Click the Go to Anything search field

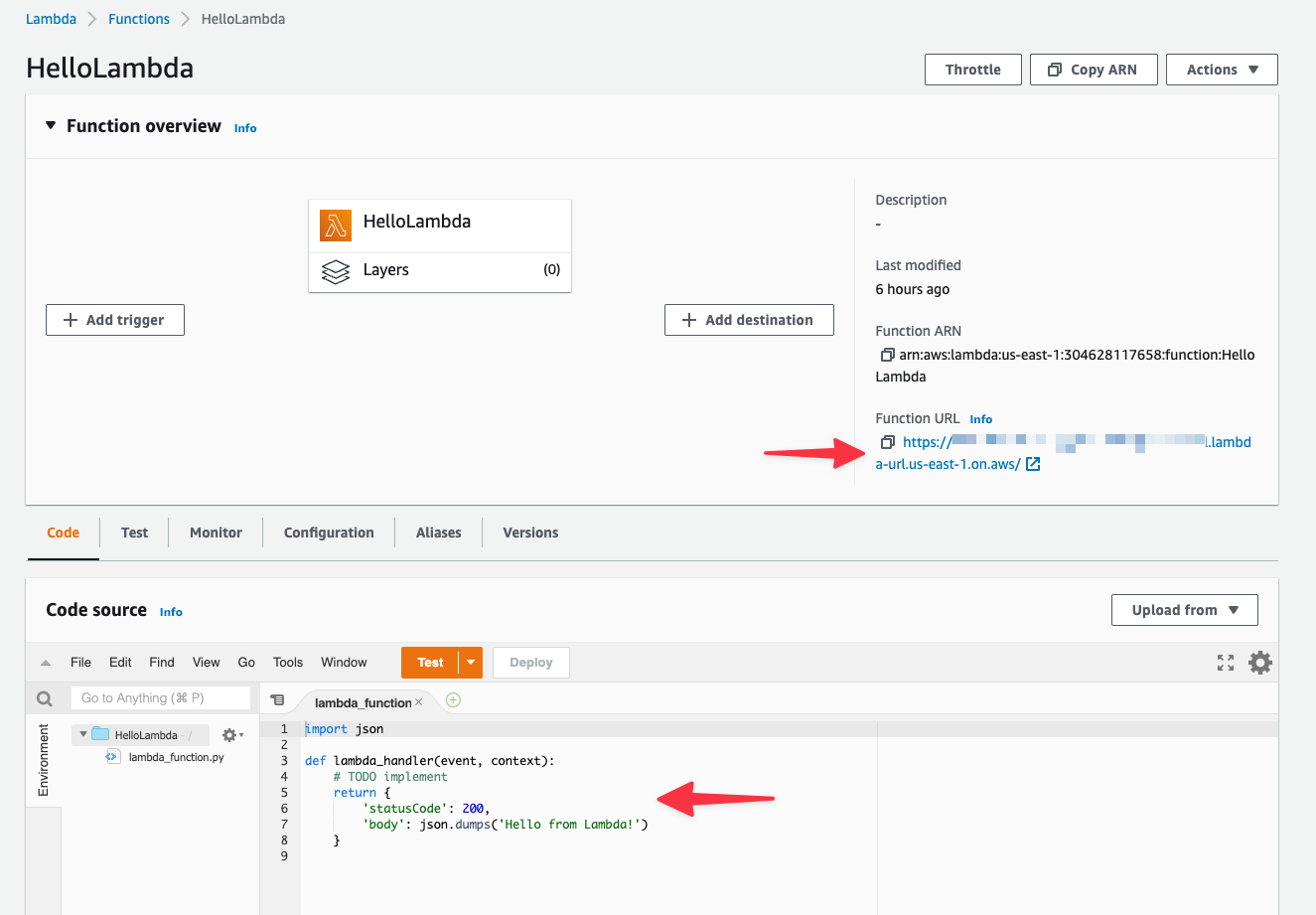[161, 698]
